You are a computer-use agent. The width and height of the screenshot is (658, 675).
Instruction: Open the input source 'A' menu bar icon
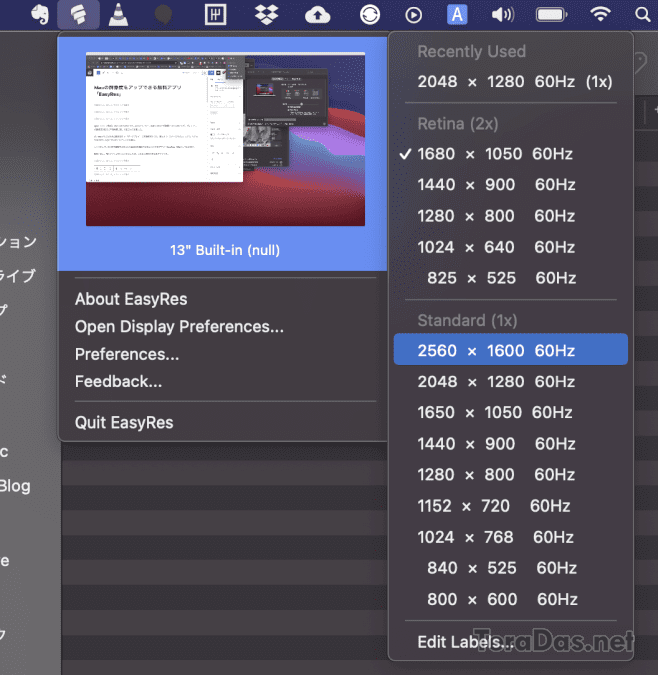457,15
